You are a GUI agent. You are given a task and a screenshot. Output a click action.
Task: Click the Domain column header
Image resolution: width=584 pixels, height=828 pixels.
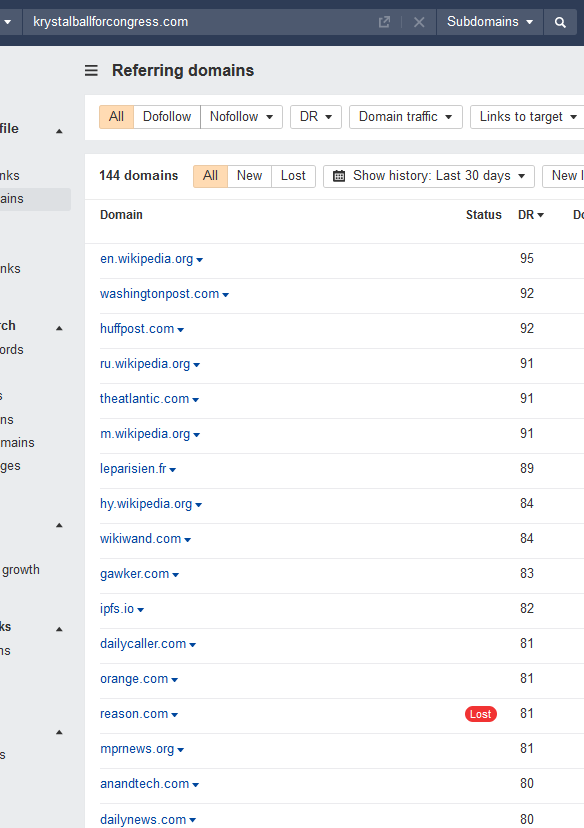[121, 215]
